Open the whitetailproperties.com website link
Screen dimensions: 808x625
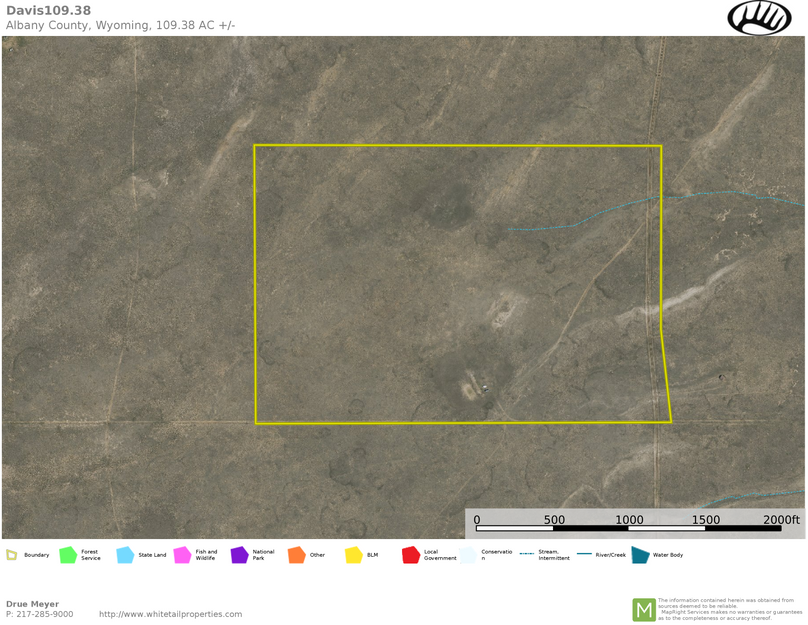tap(170, 614)
